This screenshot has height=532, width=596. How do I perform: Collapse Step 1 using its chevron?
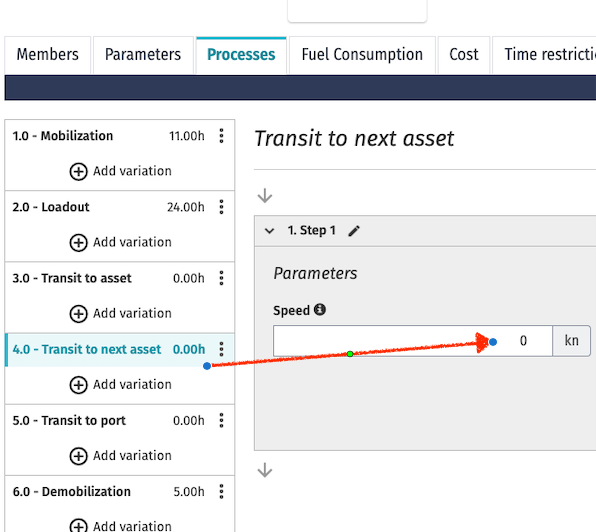pos(269,231)
